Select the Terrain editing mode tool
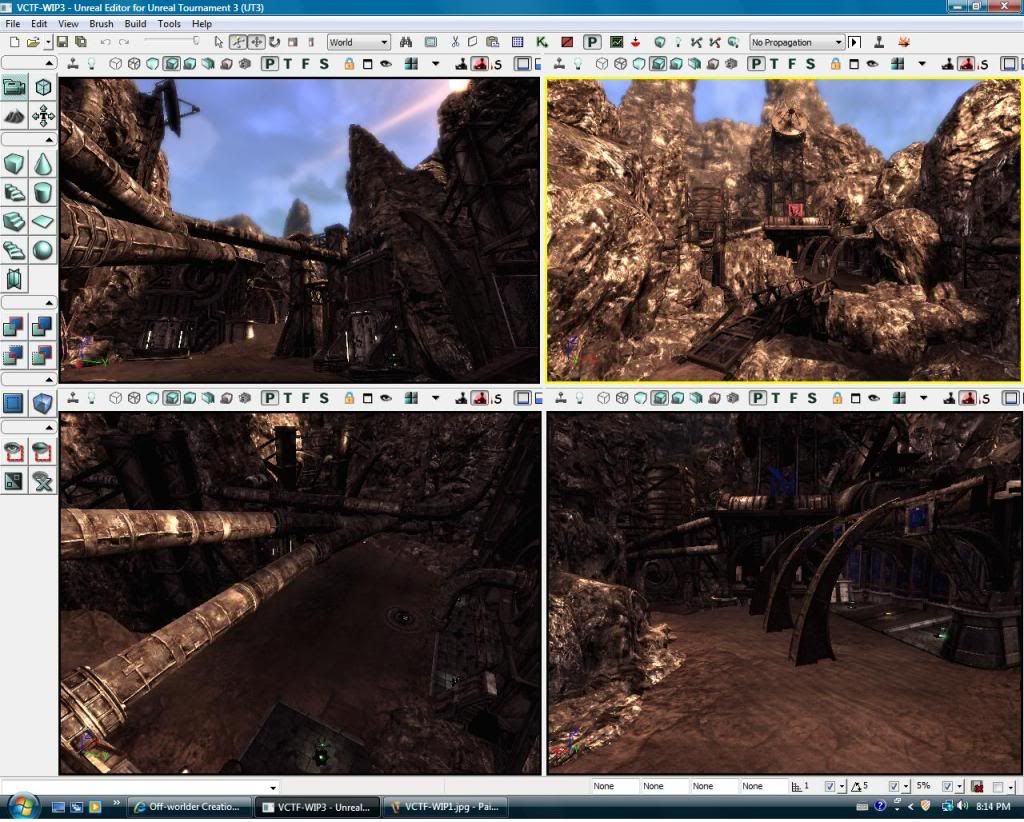This screenshot has width=1024, height=822. (x=14, y=116)
